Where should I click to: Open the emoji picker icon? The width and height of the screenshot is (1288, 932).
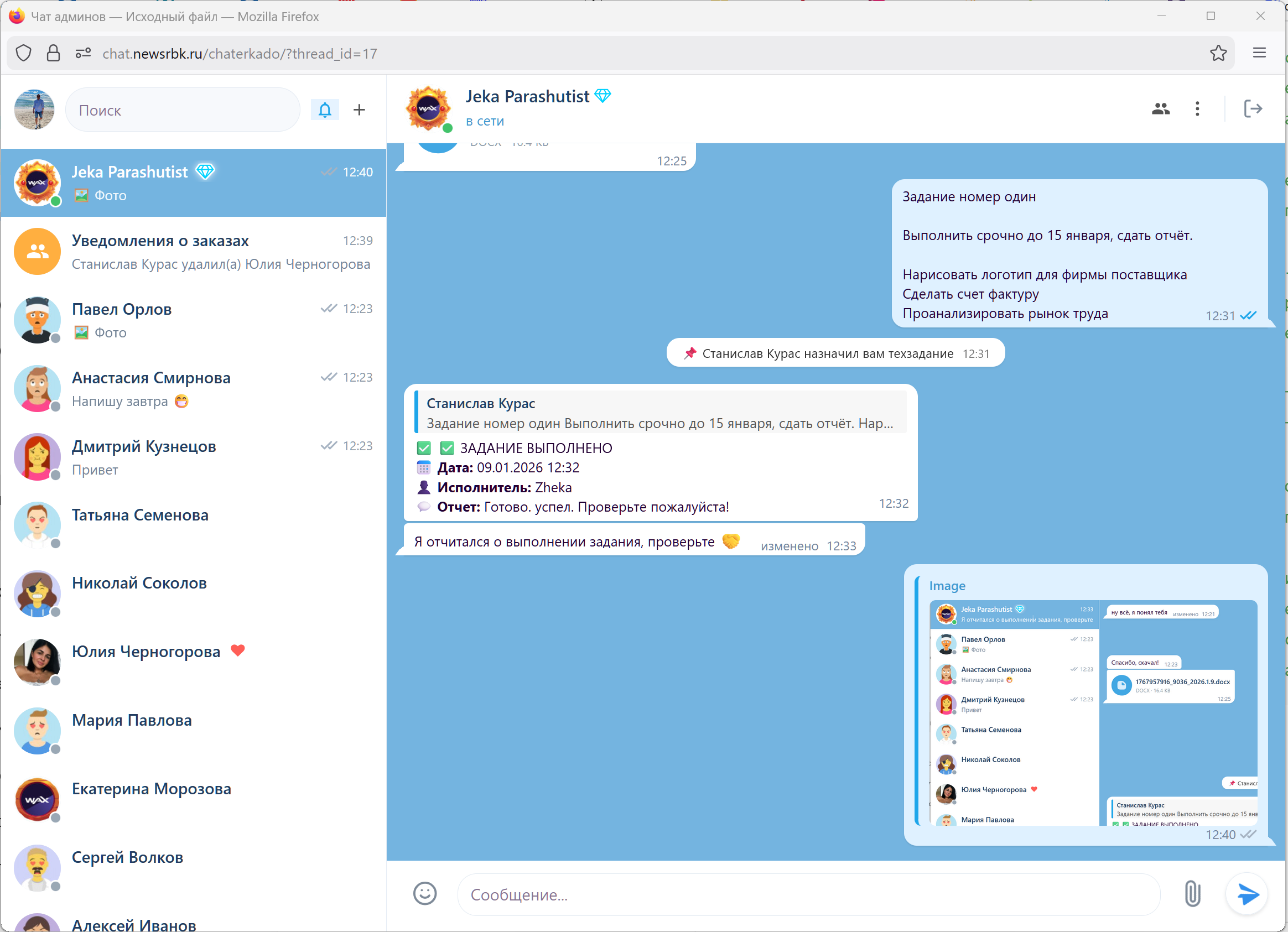[x=425, y=894]
